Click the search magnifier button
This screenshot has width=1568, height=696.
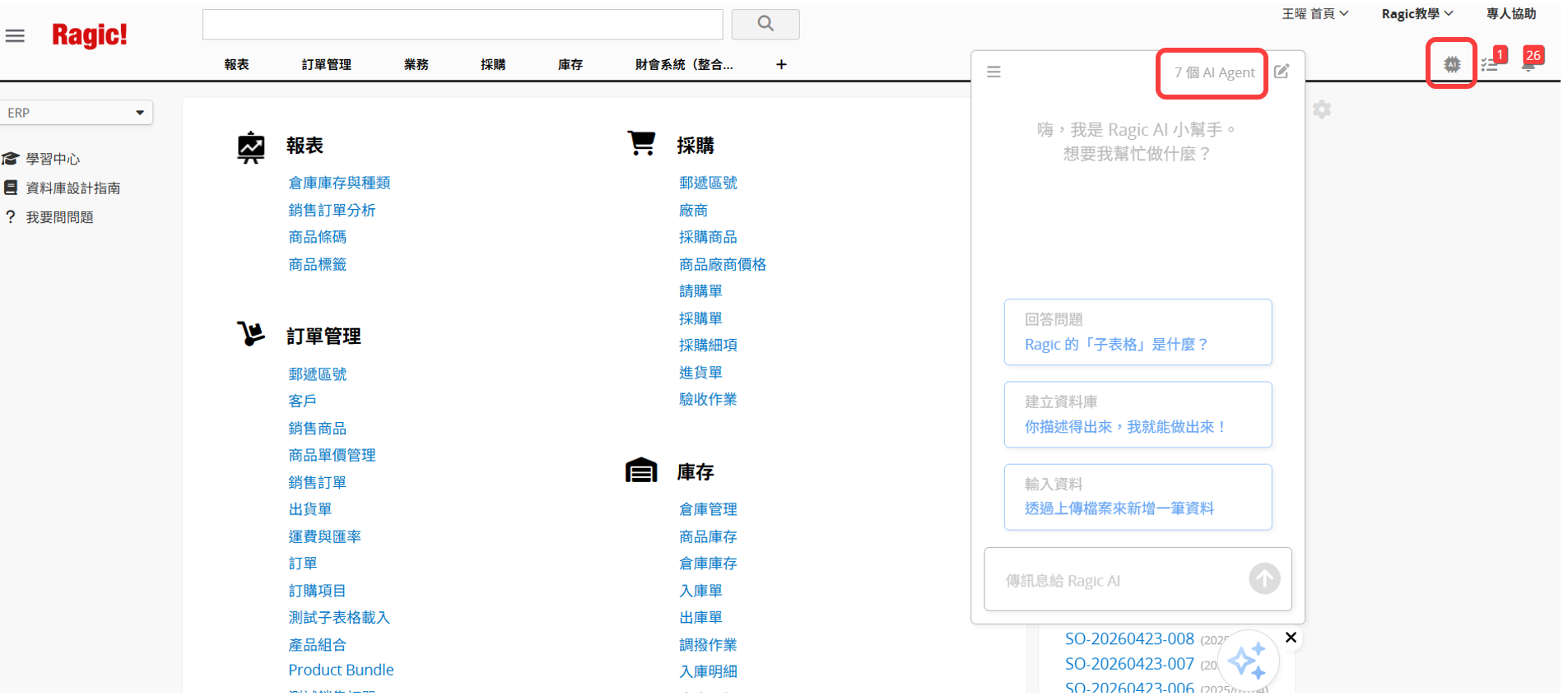pos(765,24)
